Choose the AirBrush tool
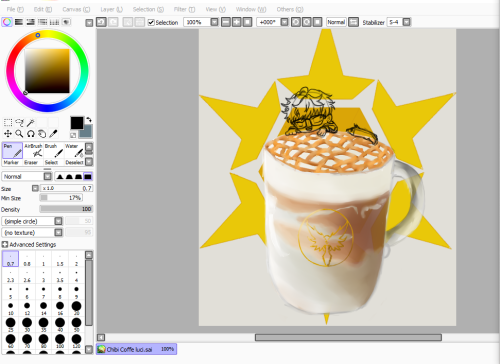 [33, 150]
